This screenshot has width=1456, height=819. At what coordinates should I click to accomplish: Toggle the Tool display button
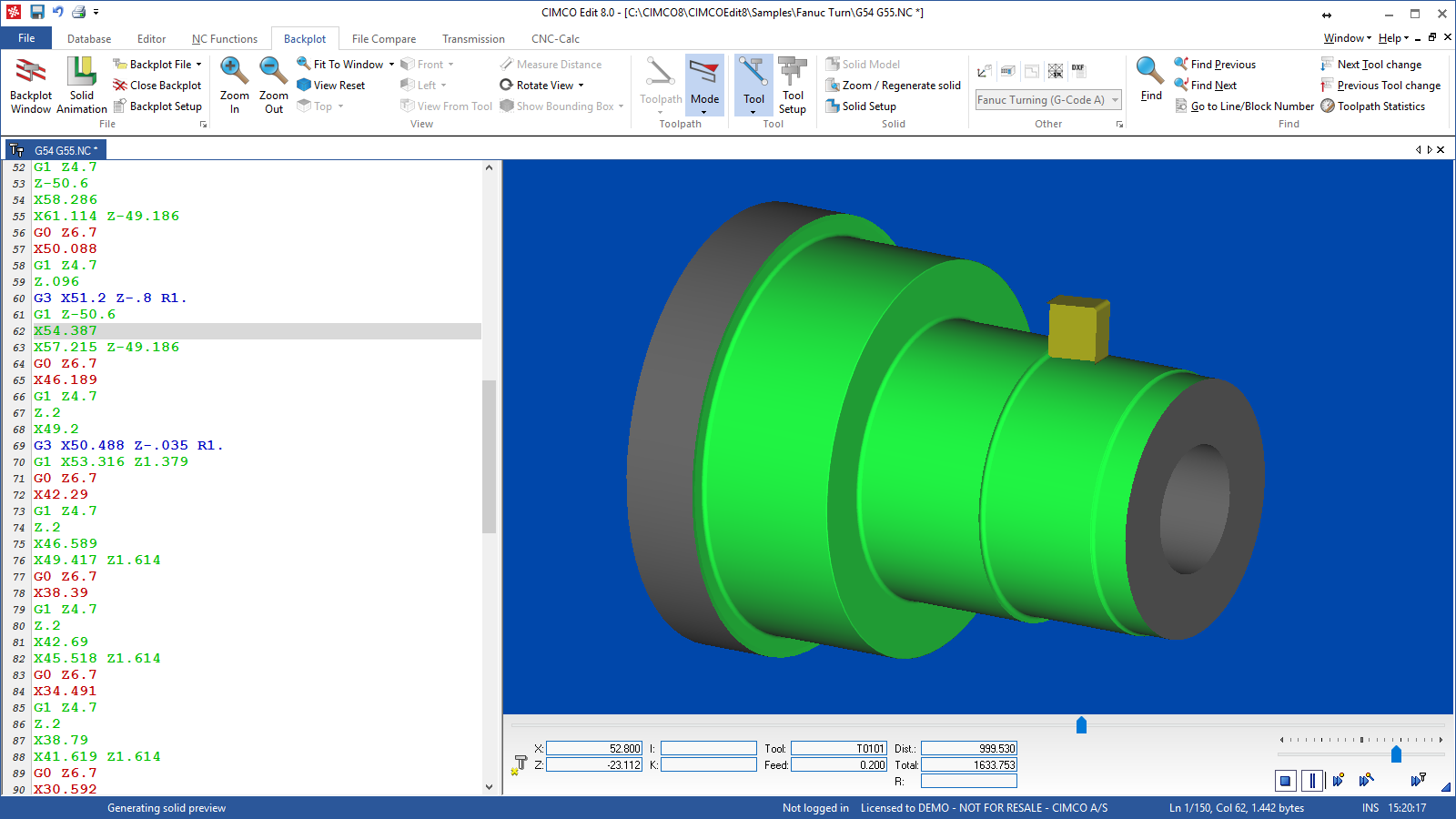753,84
